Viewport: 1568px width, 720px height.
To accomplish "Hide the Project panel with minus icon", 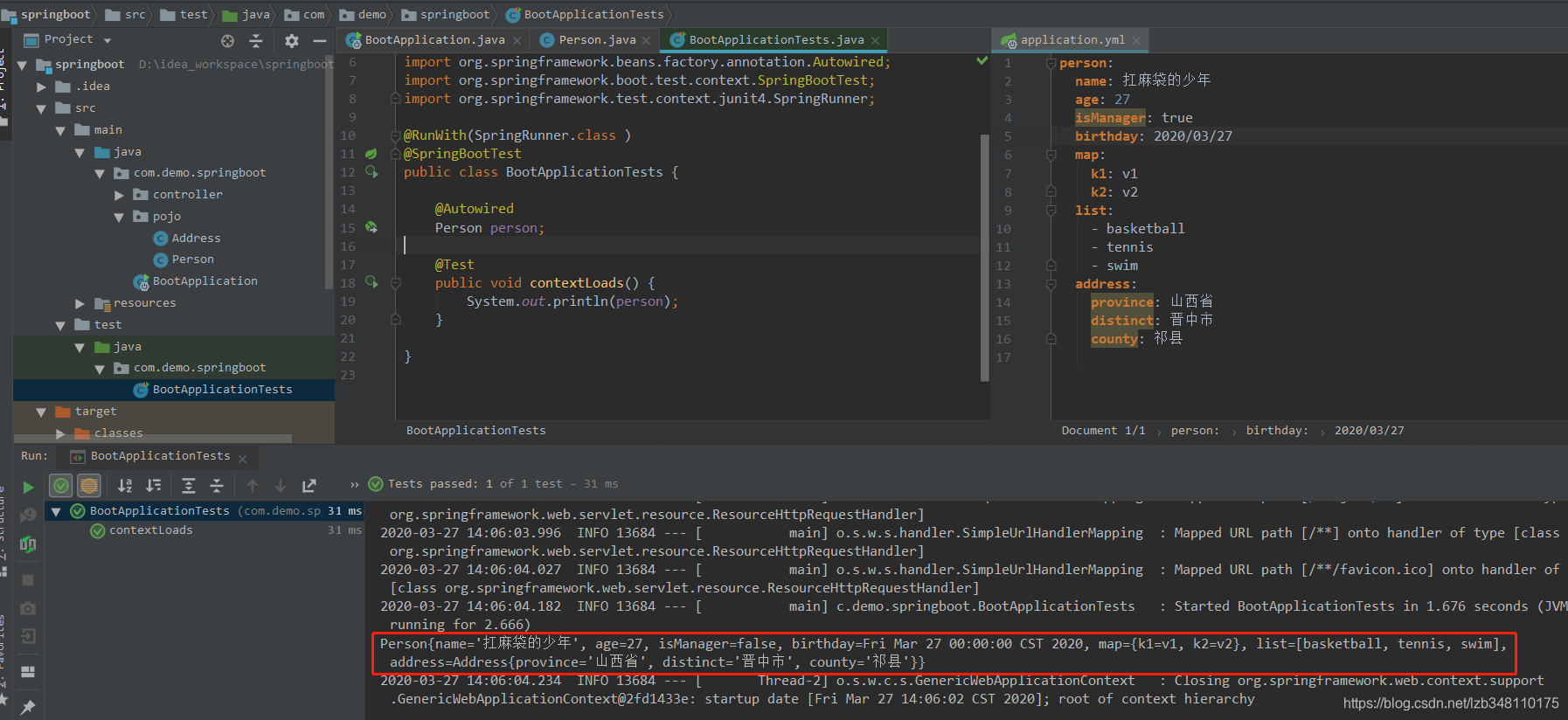I will point(320,40).
